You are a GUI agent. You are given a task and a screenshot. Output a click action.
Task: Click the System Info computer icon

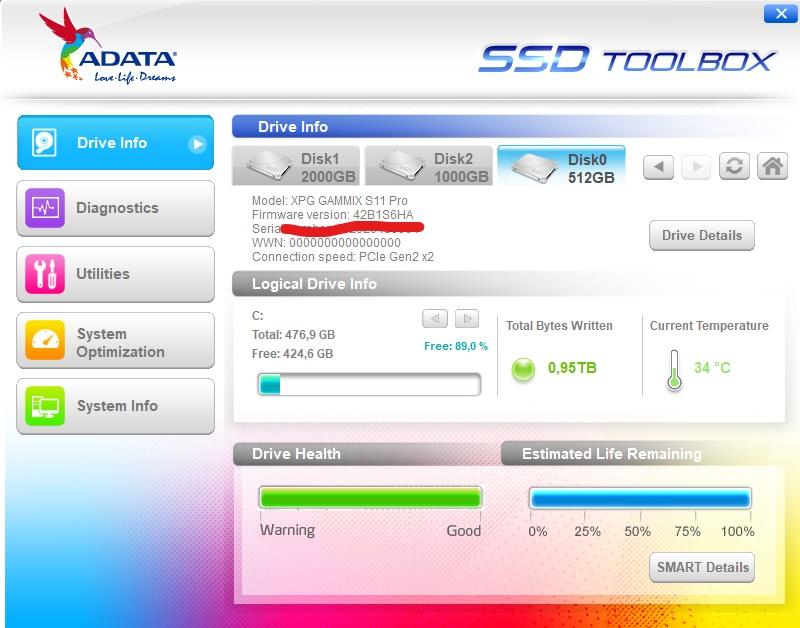point(45,406)
